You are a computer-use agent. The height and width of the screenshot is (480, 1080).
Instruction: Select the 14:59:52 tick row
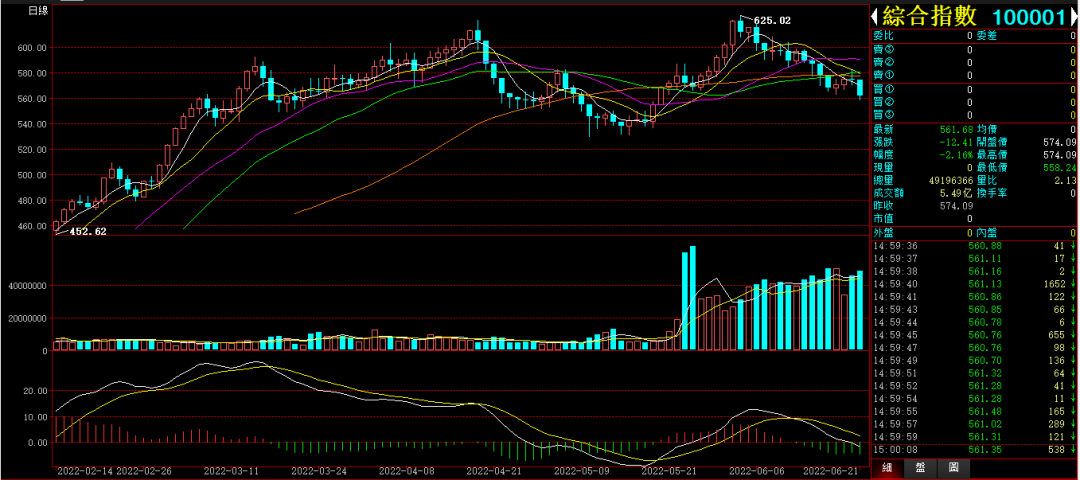pos(974,386)
